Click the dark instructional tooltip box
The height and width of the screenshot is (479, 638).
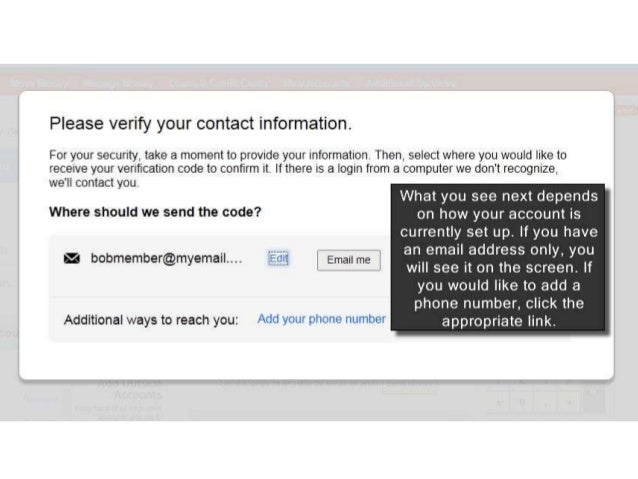(x=498, y=258)
